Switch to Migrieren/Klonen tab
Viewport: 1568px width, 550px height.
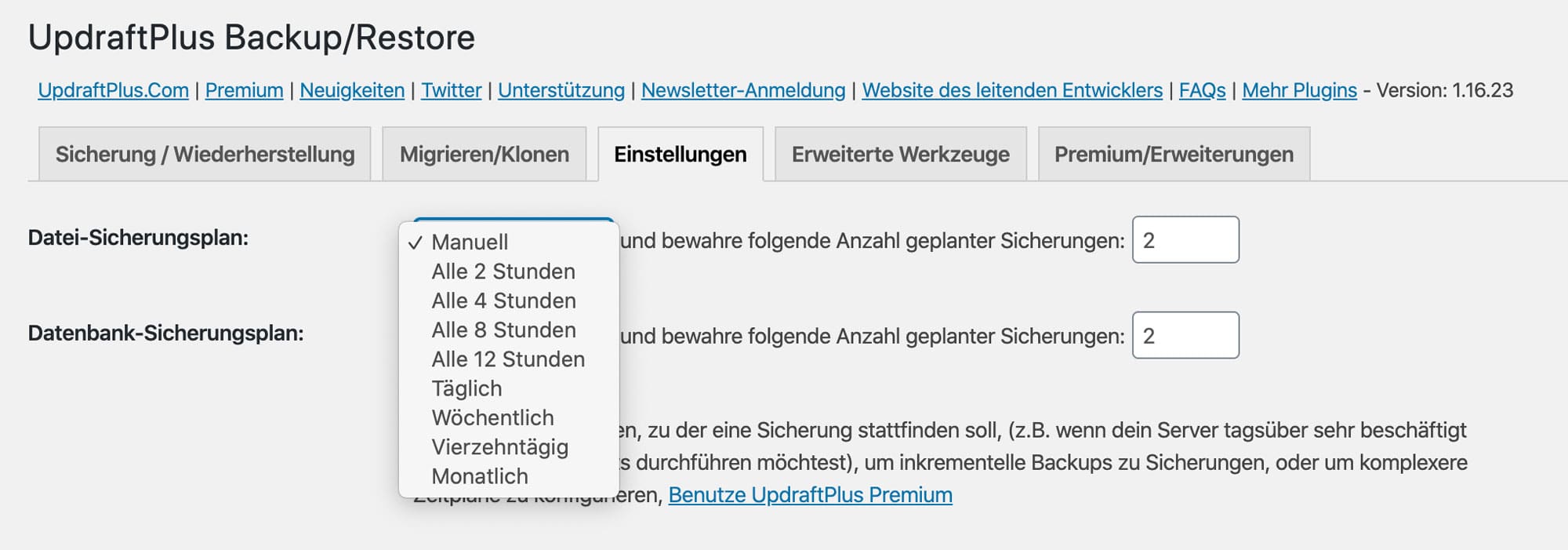(484, 154)
